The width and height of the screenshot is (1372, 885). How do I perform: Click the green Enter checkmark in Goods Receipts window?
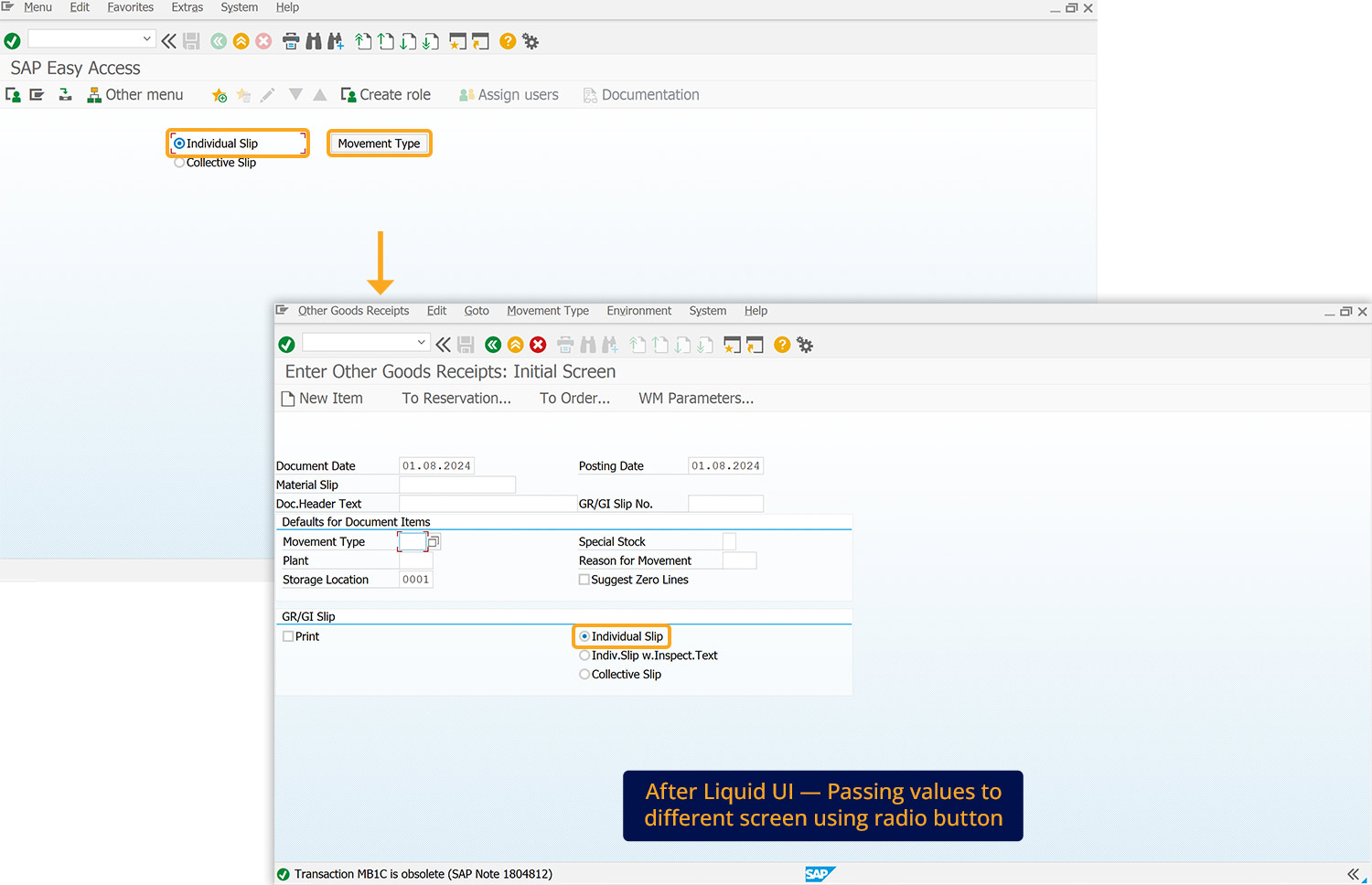[286, 345]
